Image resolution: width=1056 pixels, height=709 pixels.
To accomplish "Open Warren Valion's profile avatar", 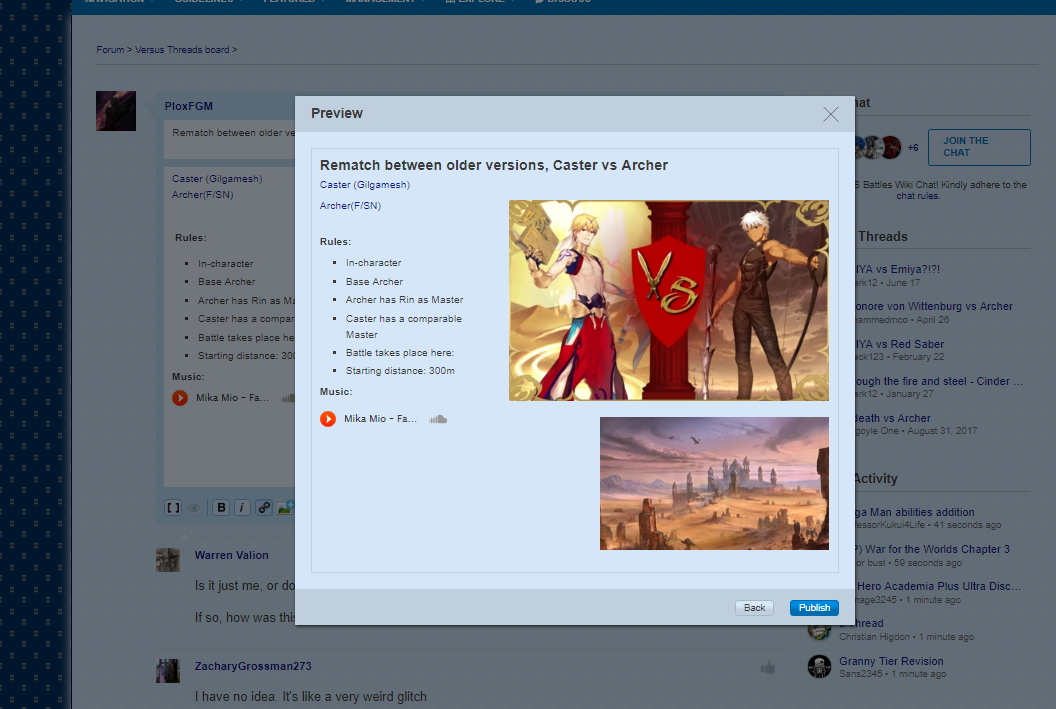I will [168, 560].
